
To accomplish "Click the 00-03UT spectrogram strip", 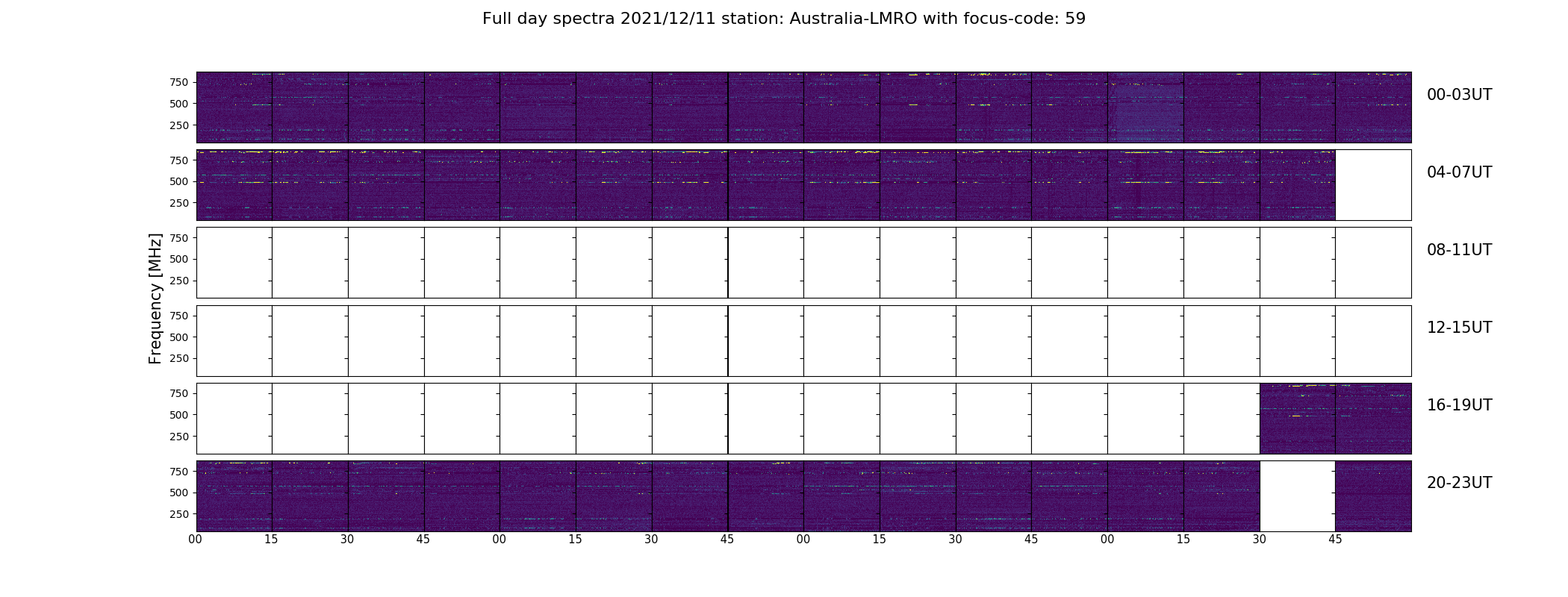I will click(803, 107).
